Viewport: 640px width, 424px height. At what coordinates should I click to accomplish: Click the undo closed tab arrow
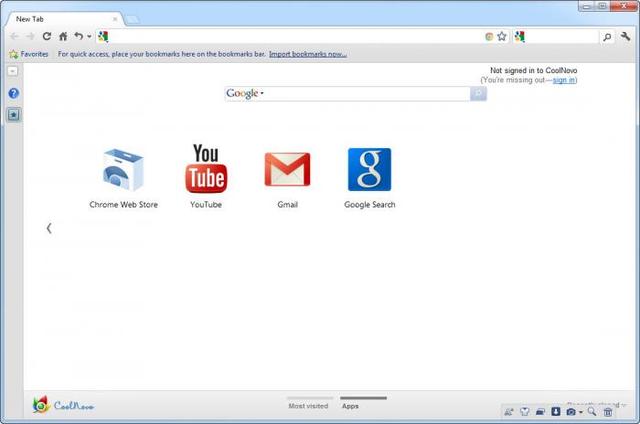coord(78,36)
